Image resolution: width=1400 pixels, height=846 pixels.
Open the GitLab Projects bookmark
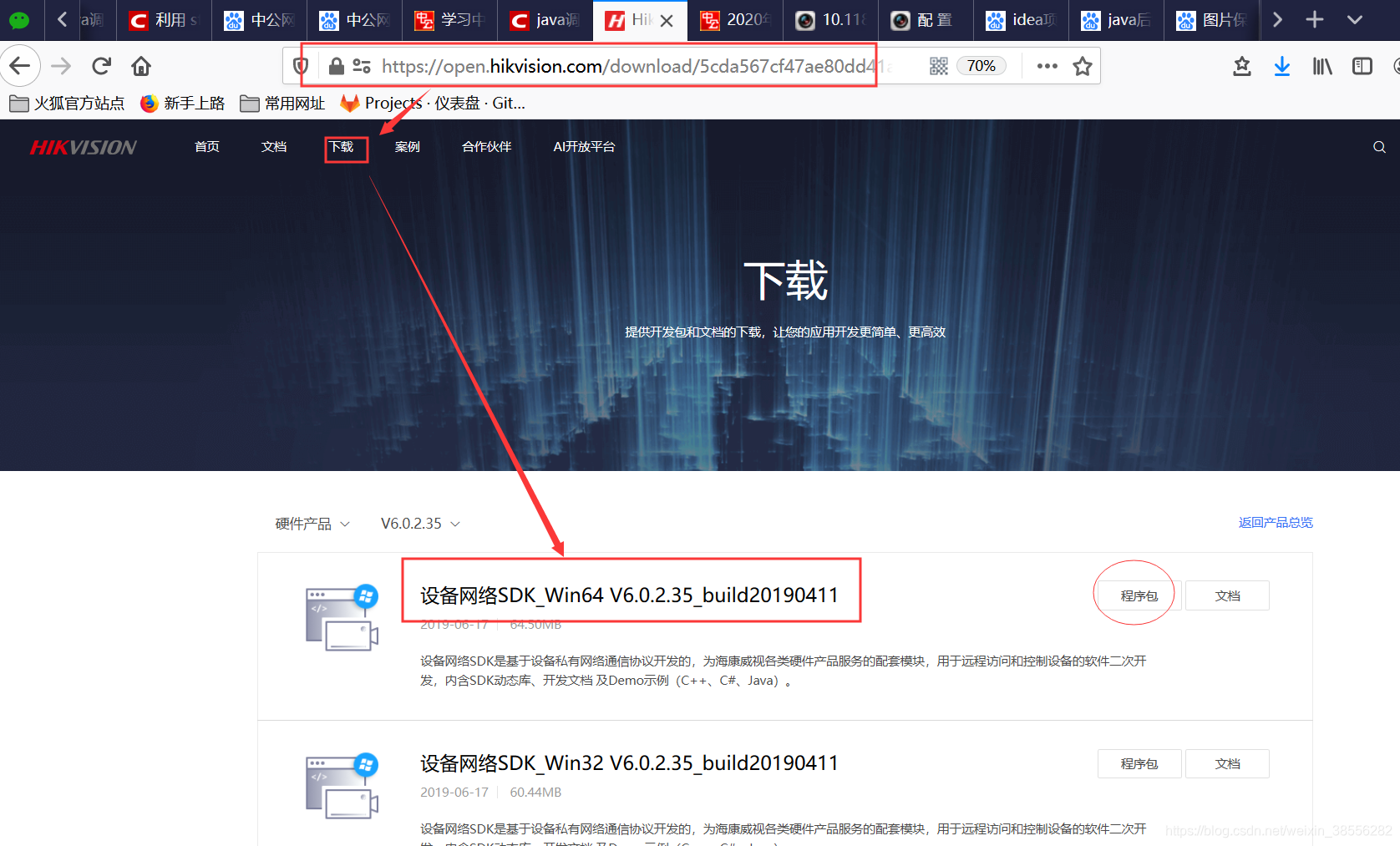pyautogui.click(x=433, y=103)
